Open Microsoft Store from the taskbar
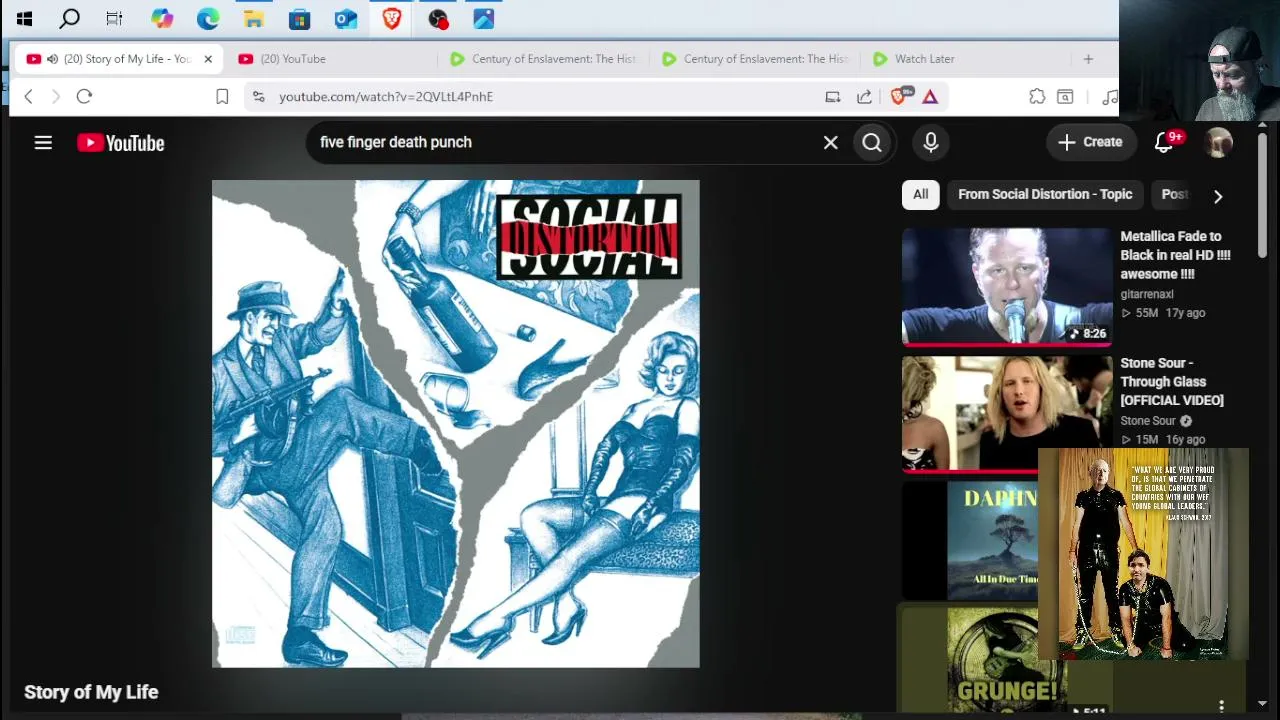 coord(299,18)
